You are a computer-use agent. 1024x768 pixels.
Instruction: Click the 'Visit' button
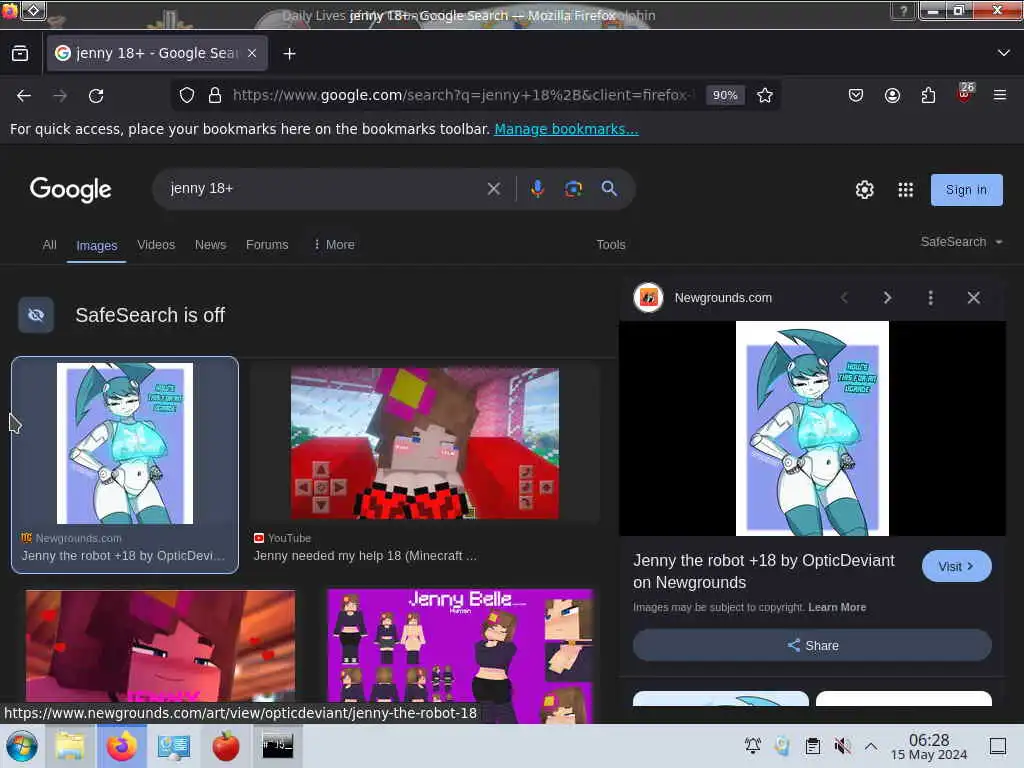(x=956, y=566)
